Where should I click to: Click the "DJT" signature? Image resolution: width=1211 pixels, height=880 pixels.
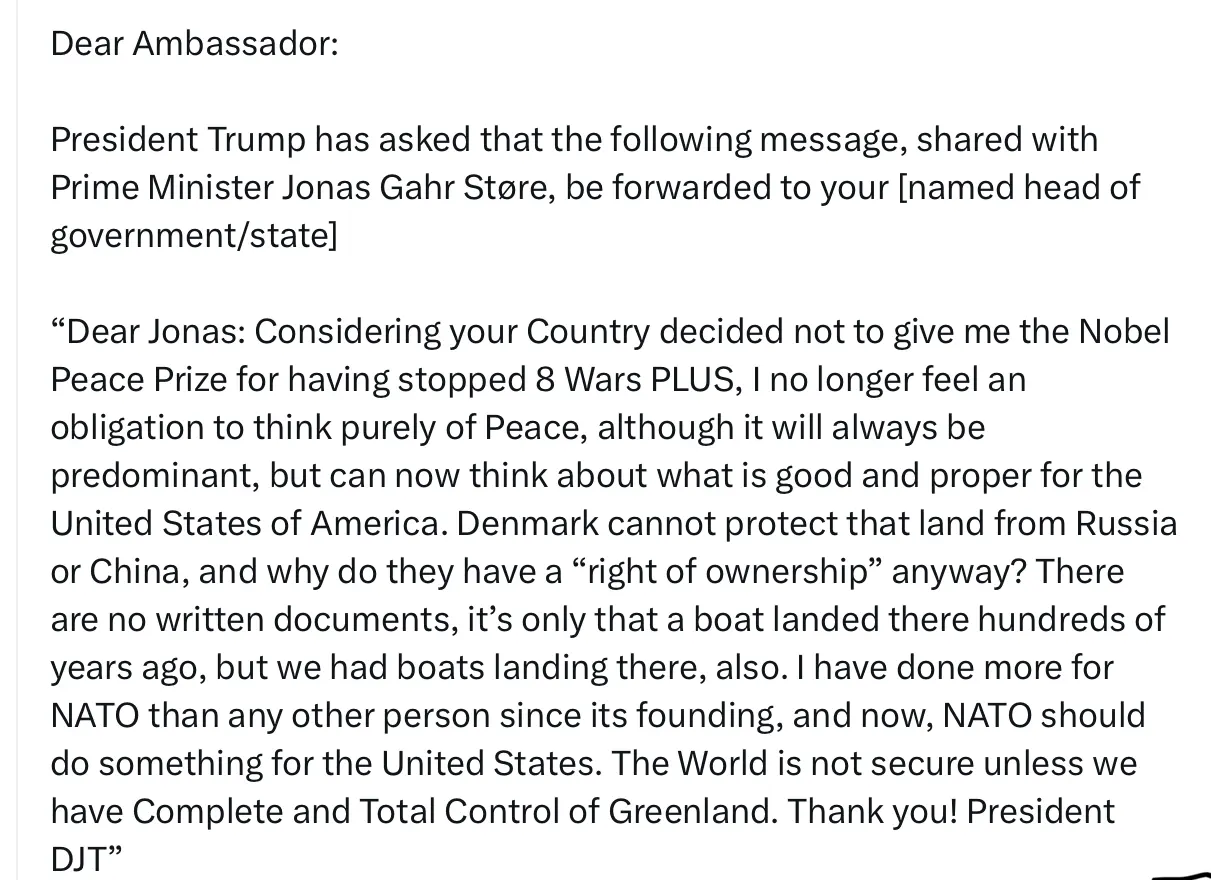click(x=78, y=859)
